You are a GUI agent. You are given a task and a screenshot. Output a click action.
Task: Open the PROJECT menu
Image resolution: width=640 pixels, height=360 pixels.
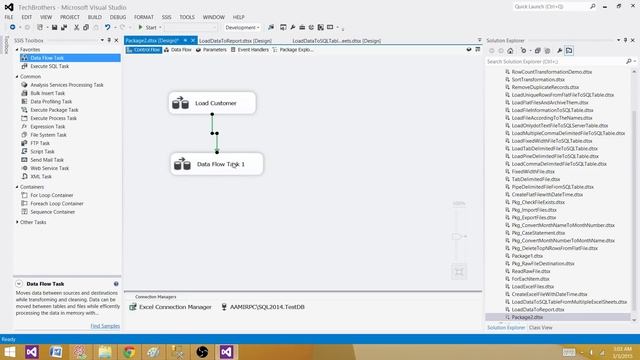point(70,17)
